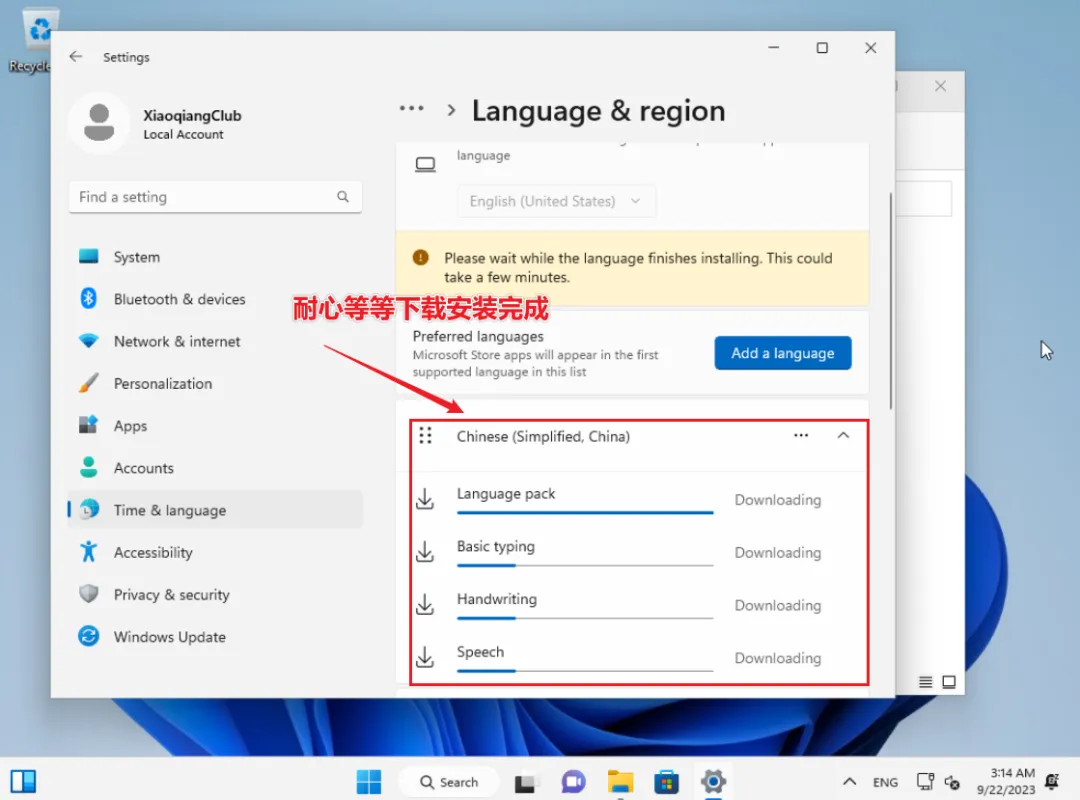Click the Speech download icon
This screenshot has width=1080, height=800.
pyautogui.click(x=425, y=657)
